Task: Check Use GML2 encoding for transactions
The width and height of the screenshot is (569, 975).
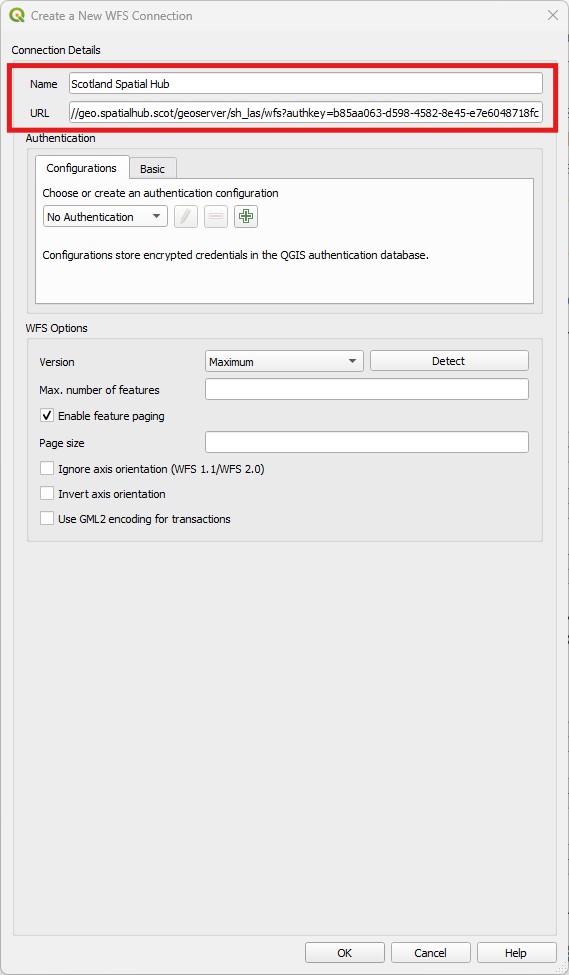Action: tap(47, 519)
